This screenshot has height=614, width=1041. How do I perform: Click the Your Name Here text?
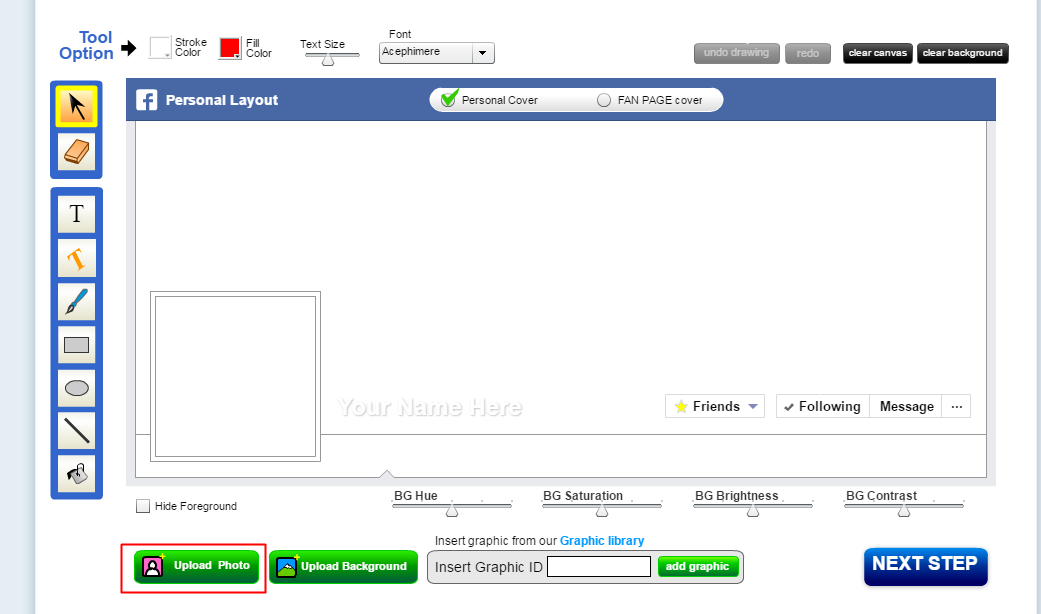430,407
